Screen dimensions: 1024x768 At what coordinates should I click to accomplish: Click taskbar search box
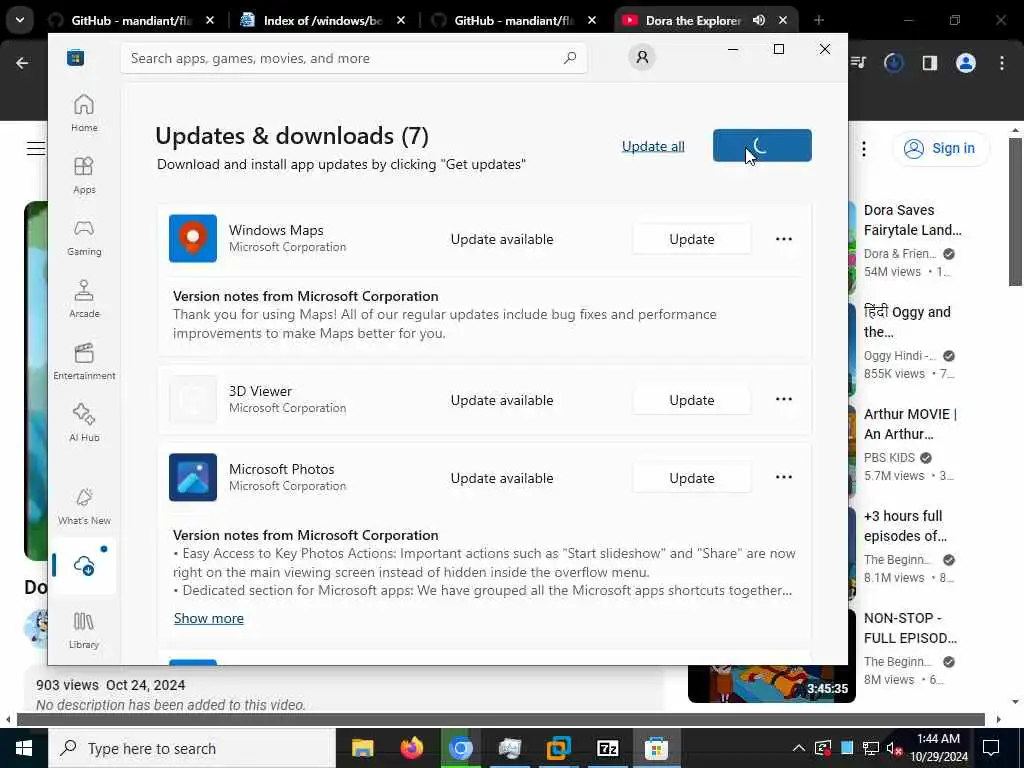tap(191, 748)
